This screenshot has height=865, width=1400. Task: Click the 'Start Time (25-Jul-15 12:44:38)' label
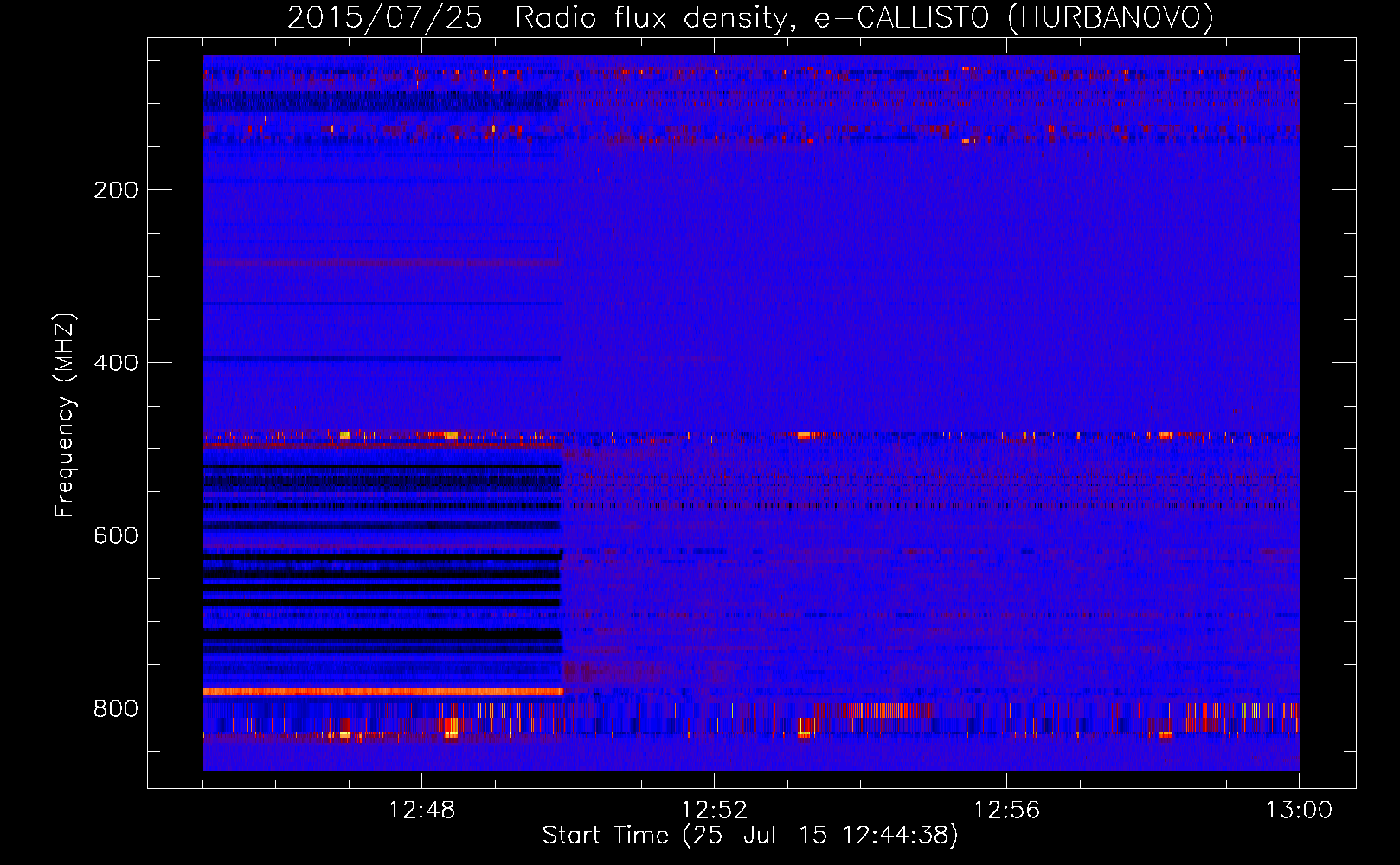click(750, 836)
